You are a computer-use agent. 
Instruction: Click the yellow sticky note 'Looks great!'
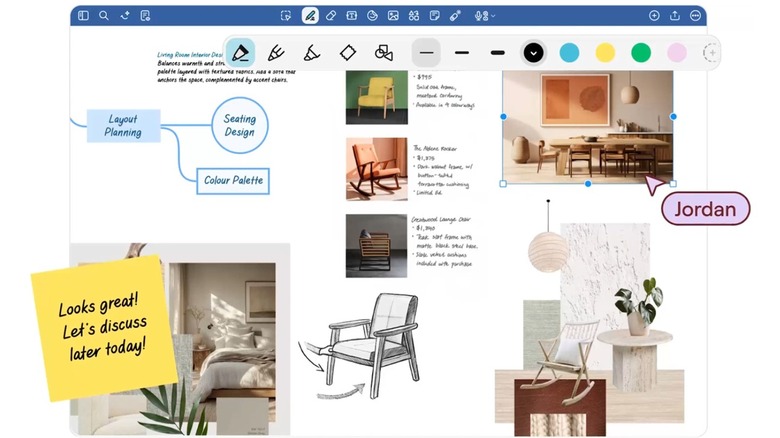pos(104,328)
